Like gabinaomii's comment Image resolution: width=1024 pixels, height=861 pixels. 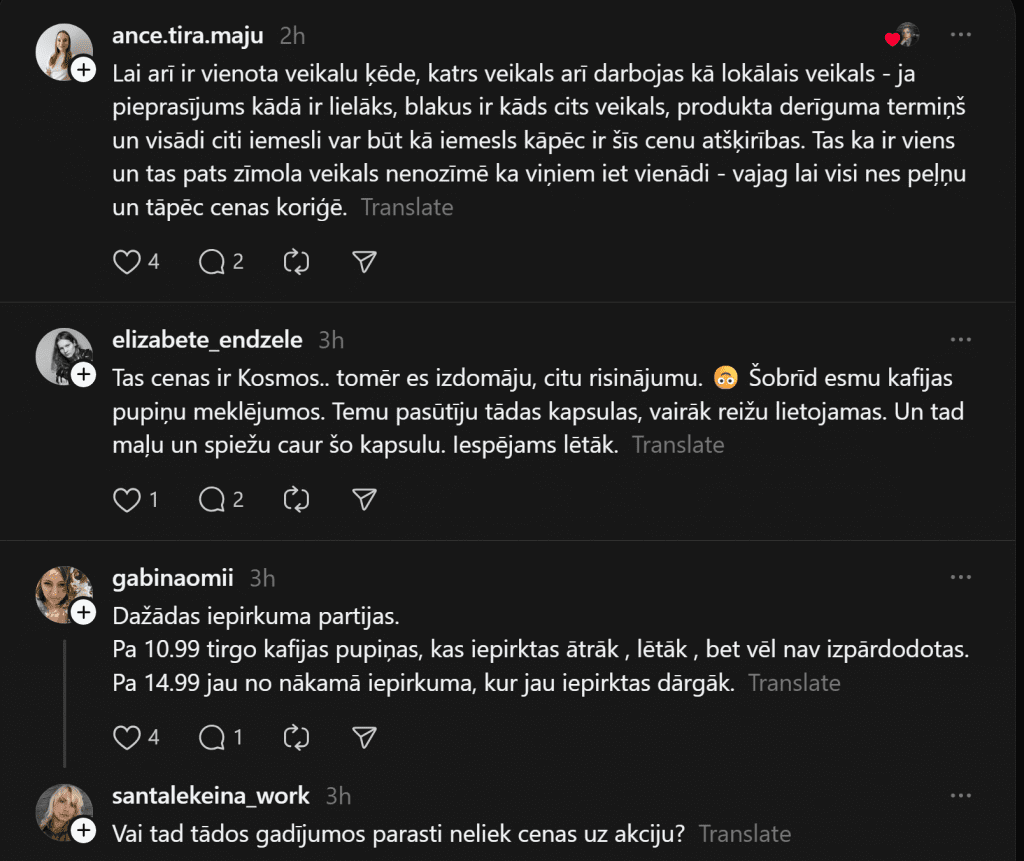(x=127, y=738)
